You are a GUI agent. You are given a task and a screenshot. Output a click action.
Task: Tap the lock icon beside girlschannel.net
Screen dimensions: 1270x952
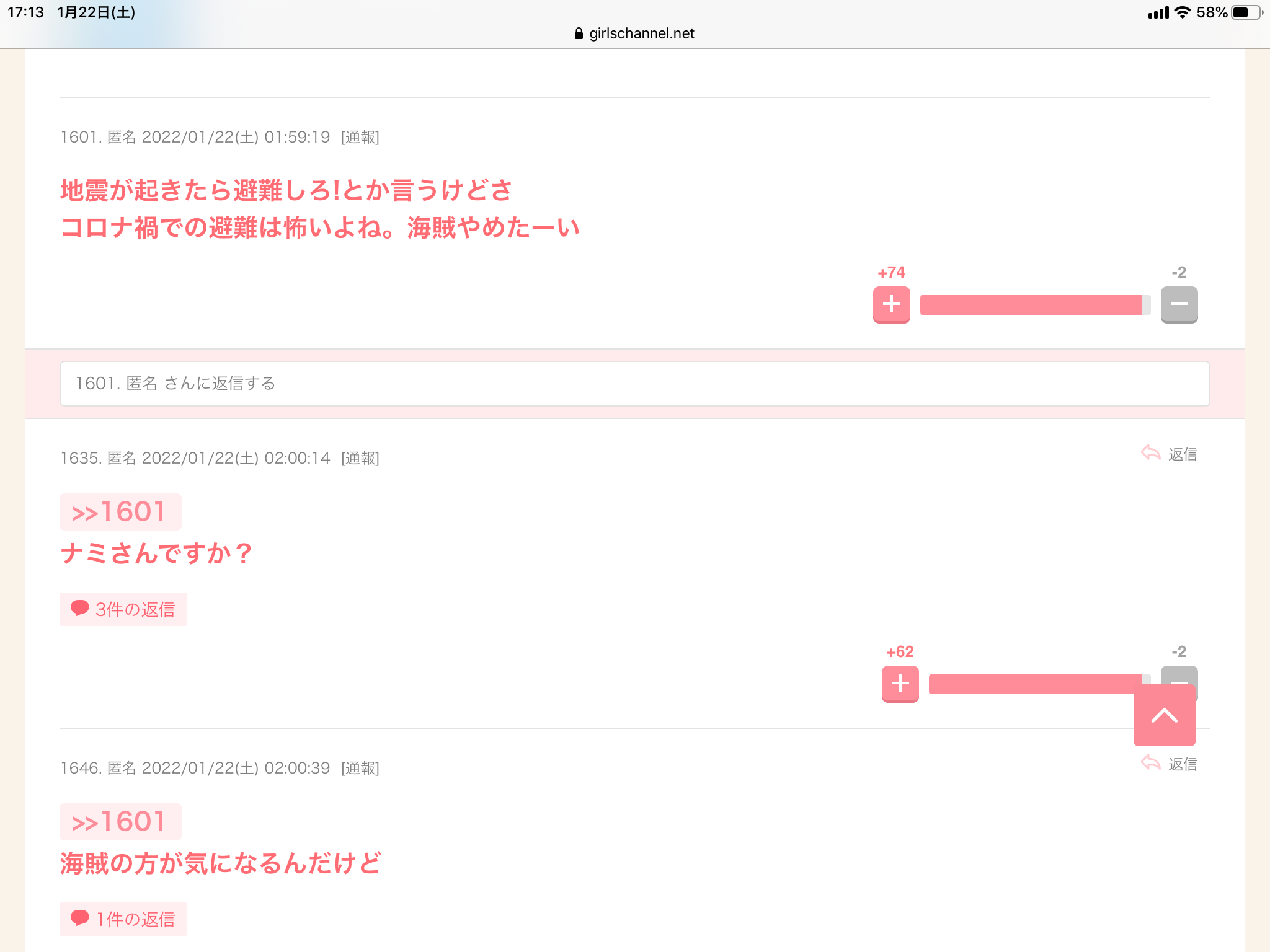click(579, 33)
